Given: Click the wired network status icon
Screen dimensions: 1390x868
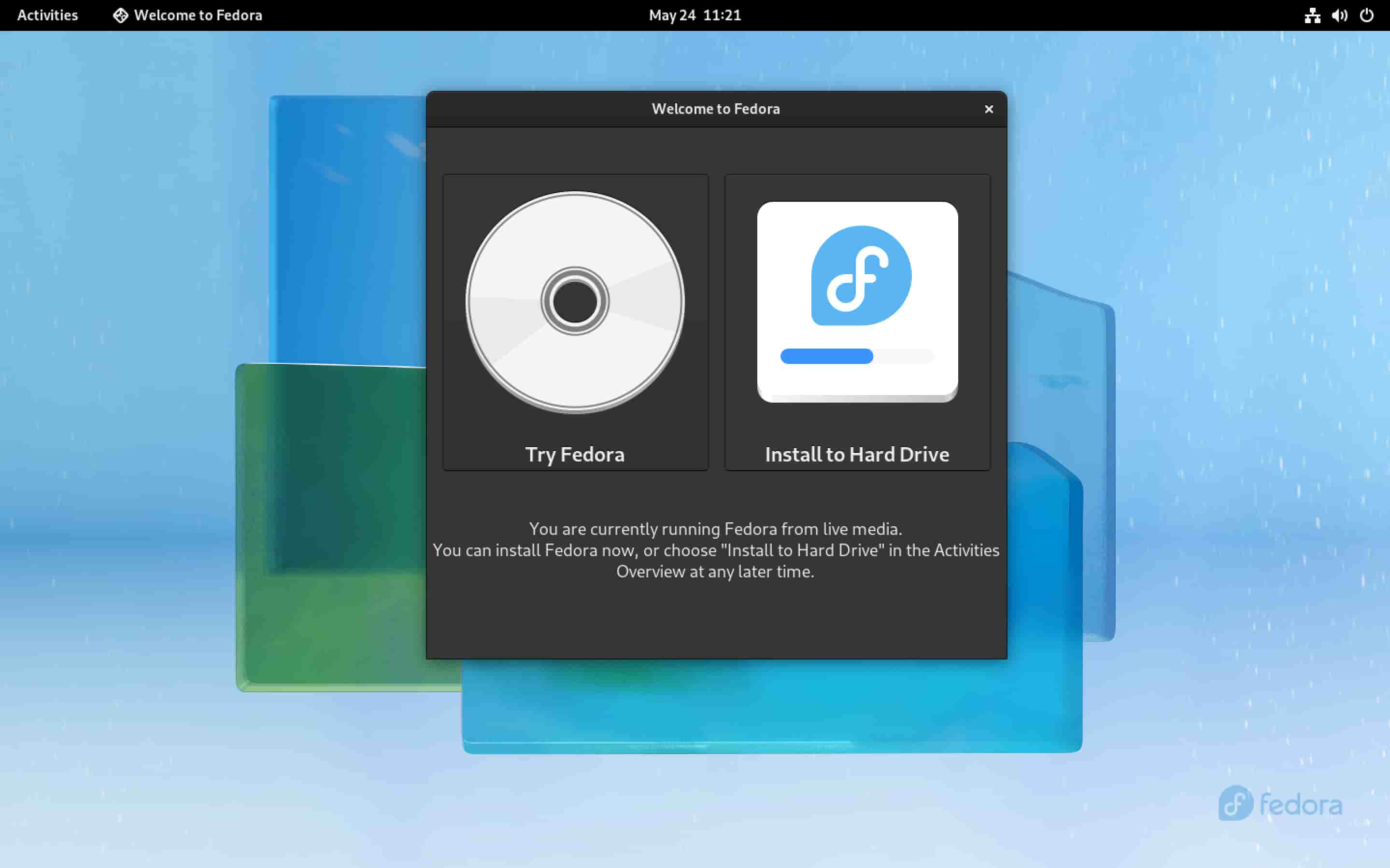Looking at the screenshot, I should point(1313,15).
